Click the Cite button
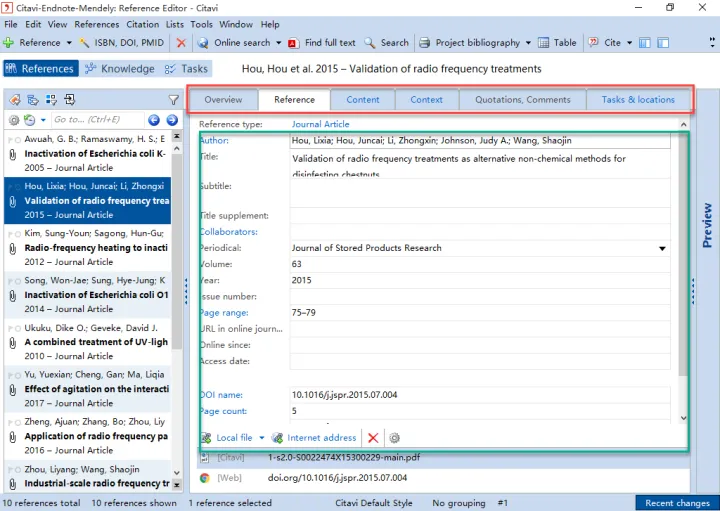The width and height of the screenshot is (720, 511). pos(605,43)
